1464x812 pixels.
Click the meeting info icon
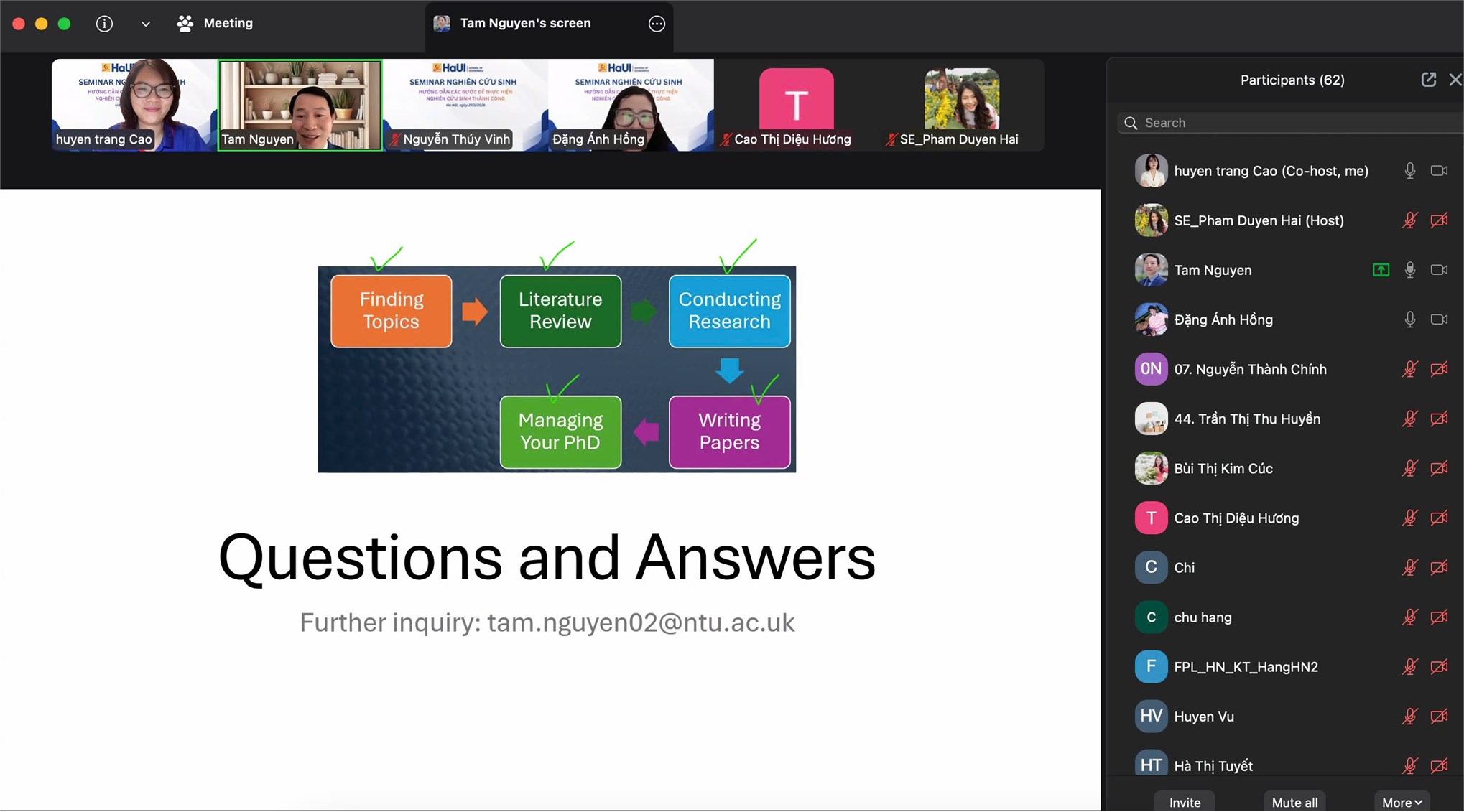104,24
